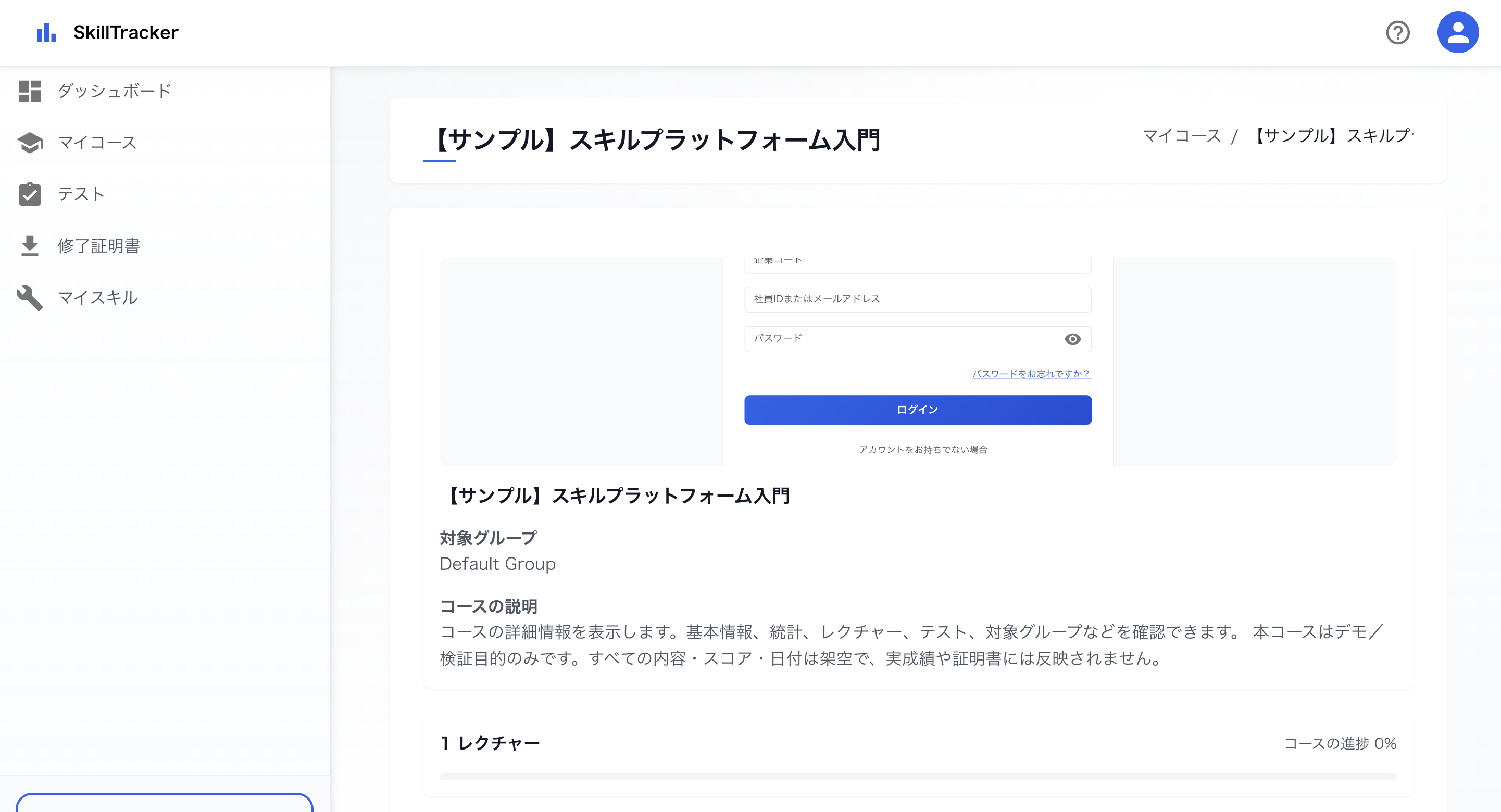The width and height of the screenshot is (1501, 812).
Task: Select ダッシュボード in the sidebar
Action: tap(114, 91)
